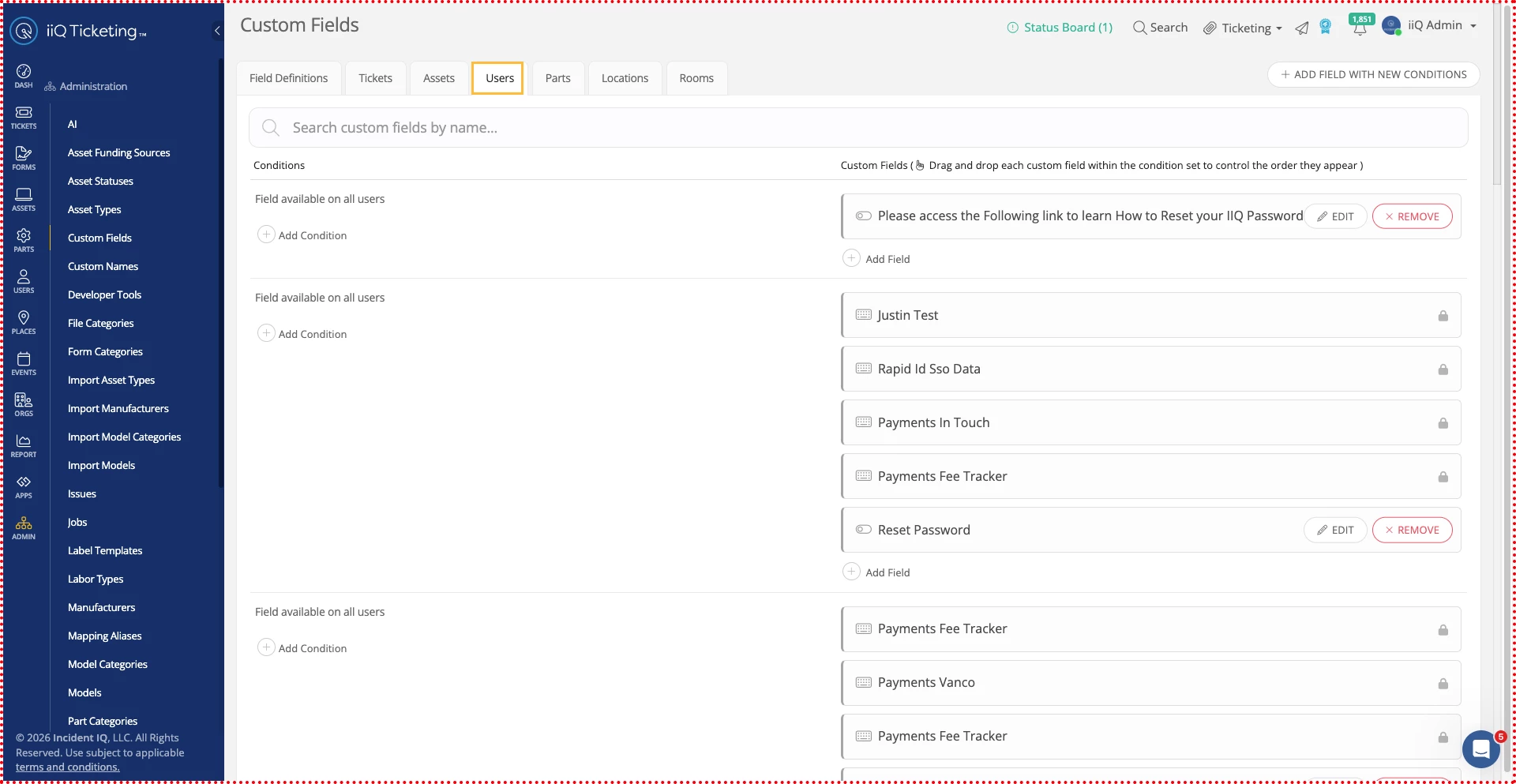The width and height of the screenshot is (1516, 784).
Task: Switch to the Tickets tab
Action: [375, 78]
